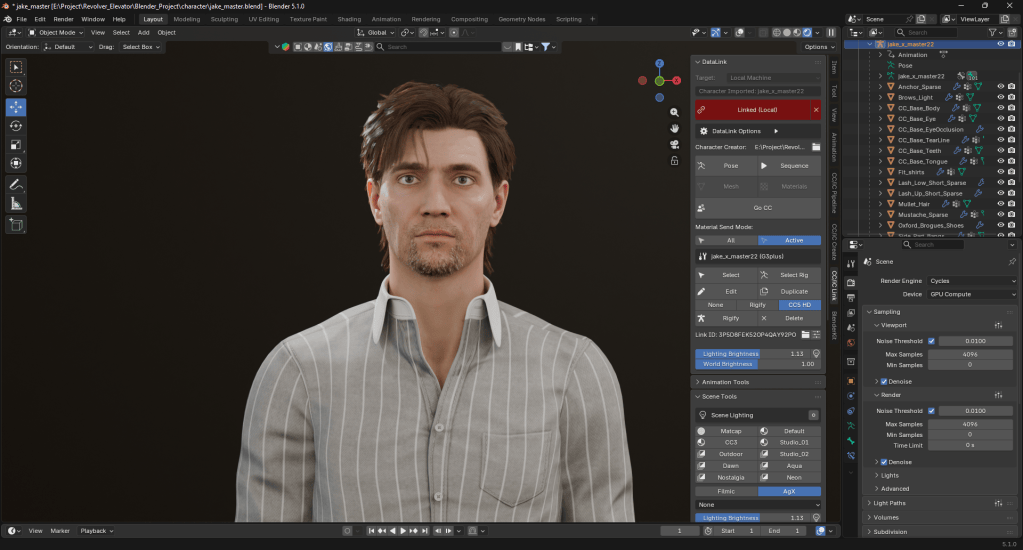
Task: Jump to timeline end frame
Action: click(425, 531)
